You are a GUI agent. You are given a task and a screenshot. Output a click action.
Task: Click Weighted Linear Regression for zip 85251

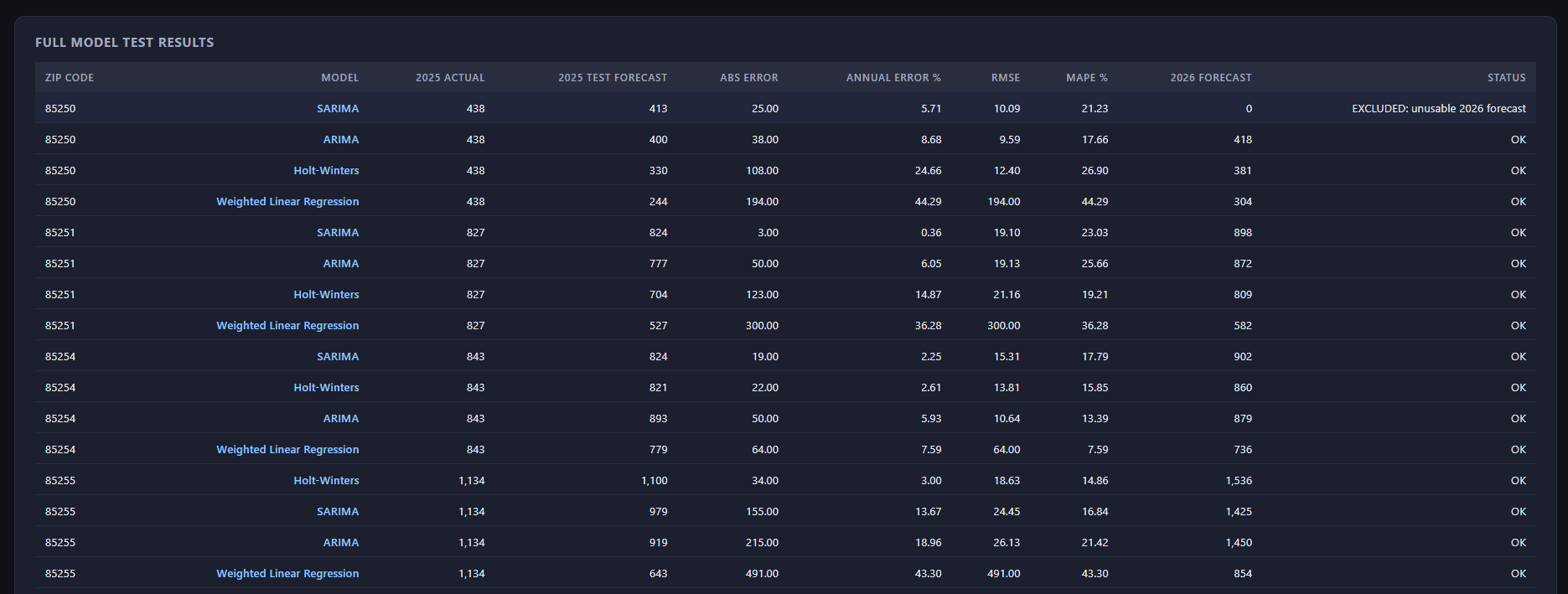pyautogui.click(x=287, y=326)
